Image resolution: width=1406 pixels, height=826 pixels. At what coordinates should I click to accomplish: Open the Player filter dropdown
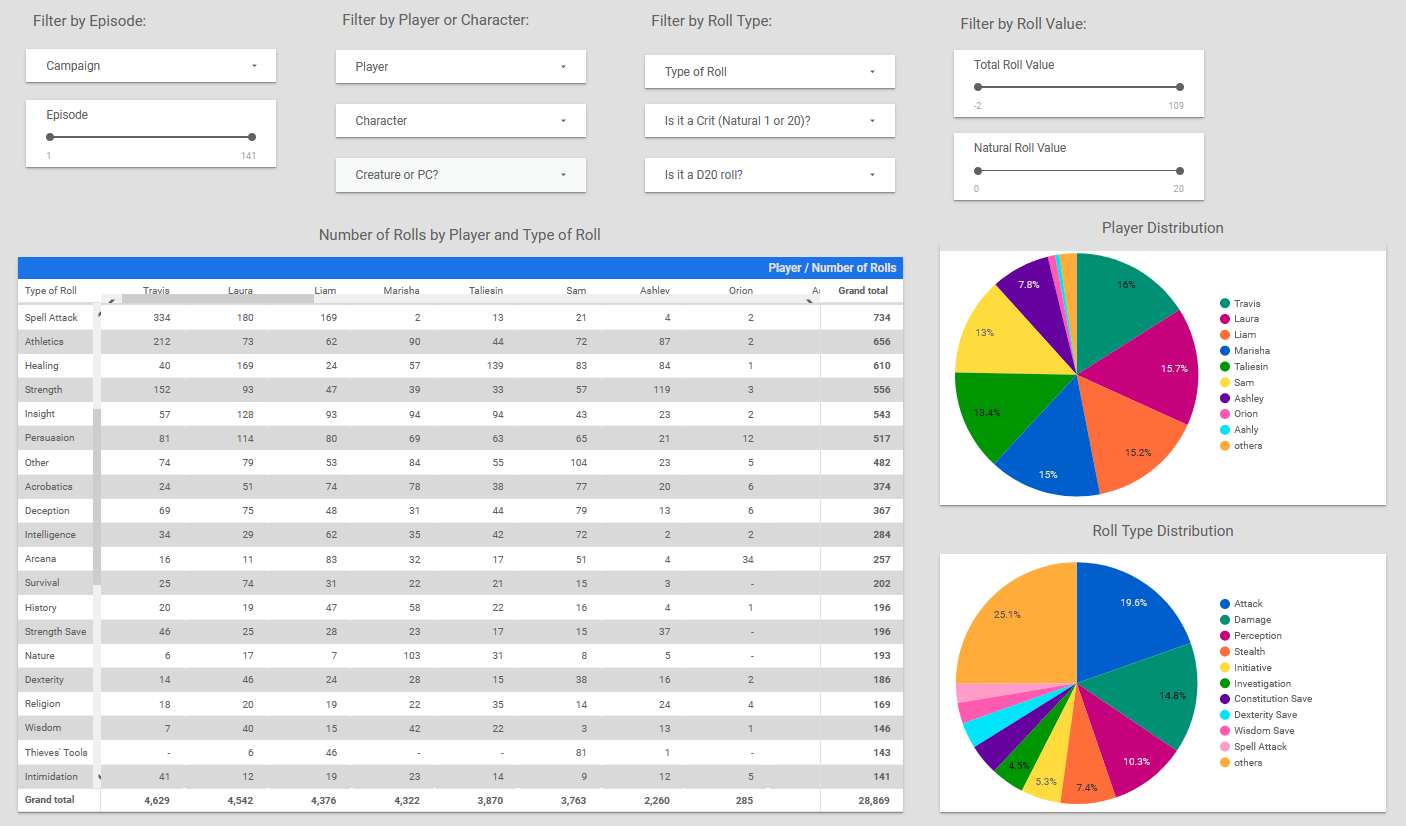(x=460, y=66)
